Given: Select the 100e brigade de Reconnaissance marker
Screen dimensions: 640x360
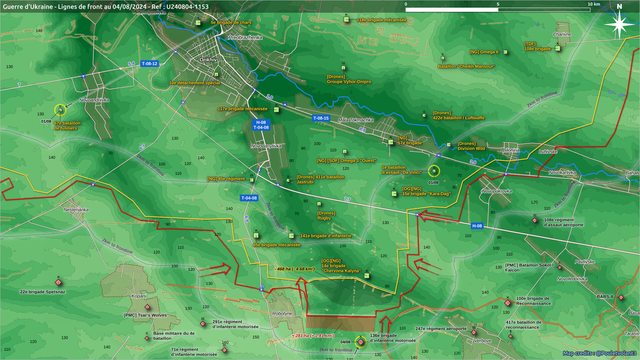Looking at the screenshot, I should point(508,303).
